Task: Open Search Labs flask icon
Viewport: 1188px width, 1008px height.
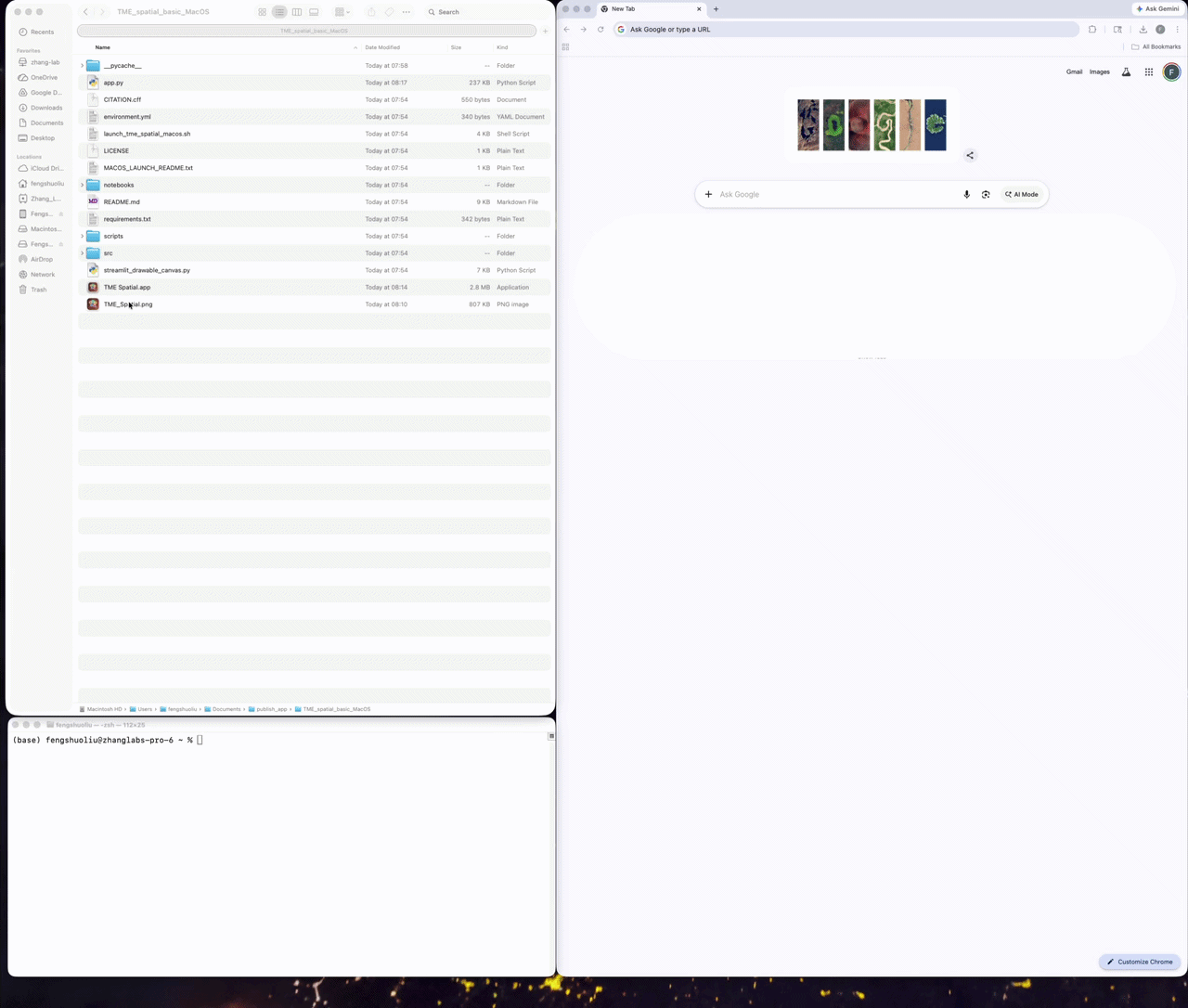Action: coord(1126,71)
